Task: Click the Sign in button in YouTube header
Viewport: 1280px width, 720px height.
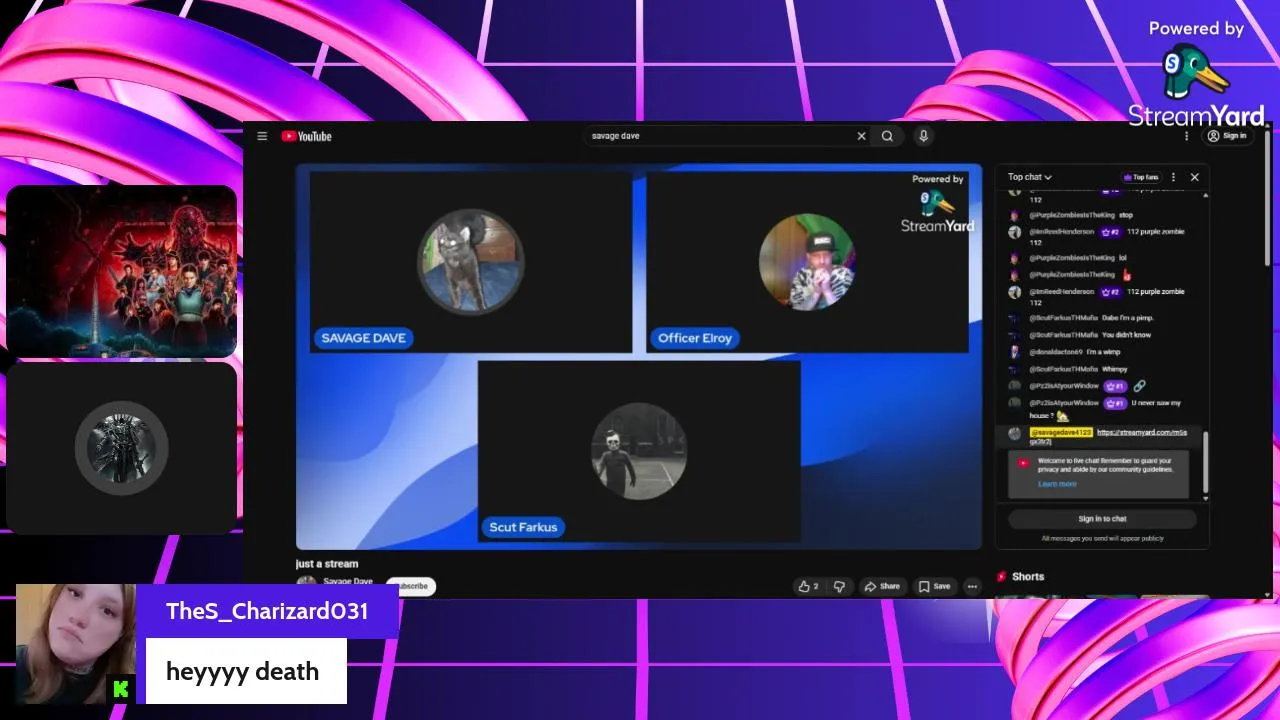Action: [1227, 136]
